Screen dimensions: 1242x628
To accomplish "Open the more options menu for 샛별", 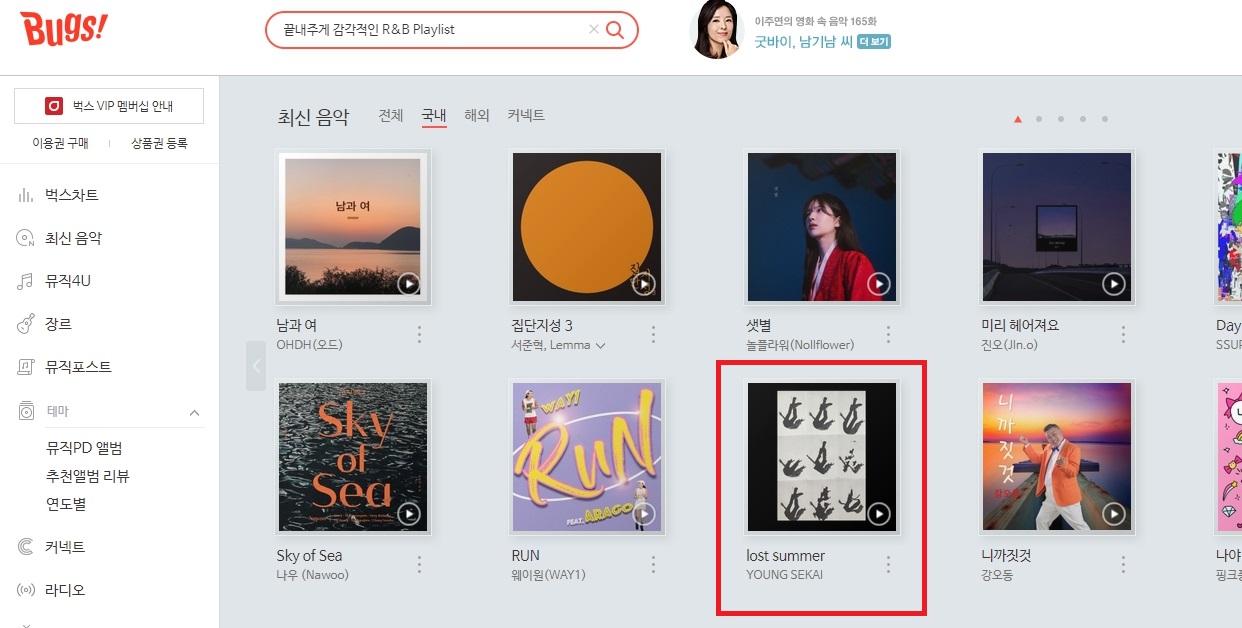I will point(888,334).
